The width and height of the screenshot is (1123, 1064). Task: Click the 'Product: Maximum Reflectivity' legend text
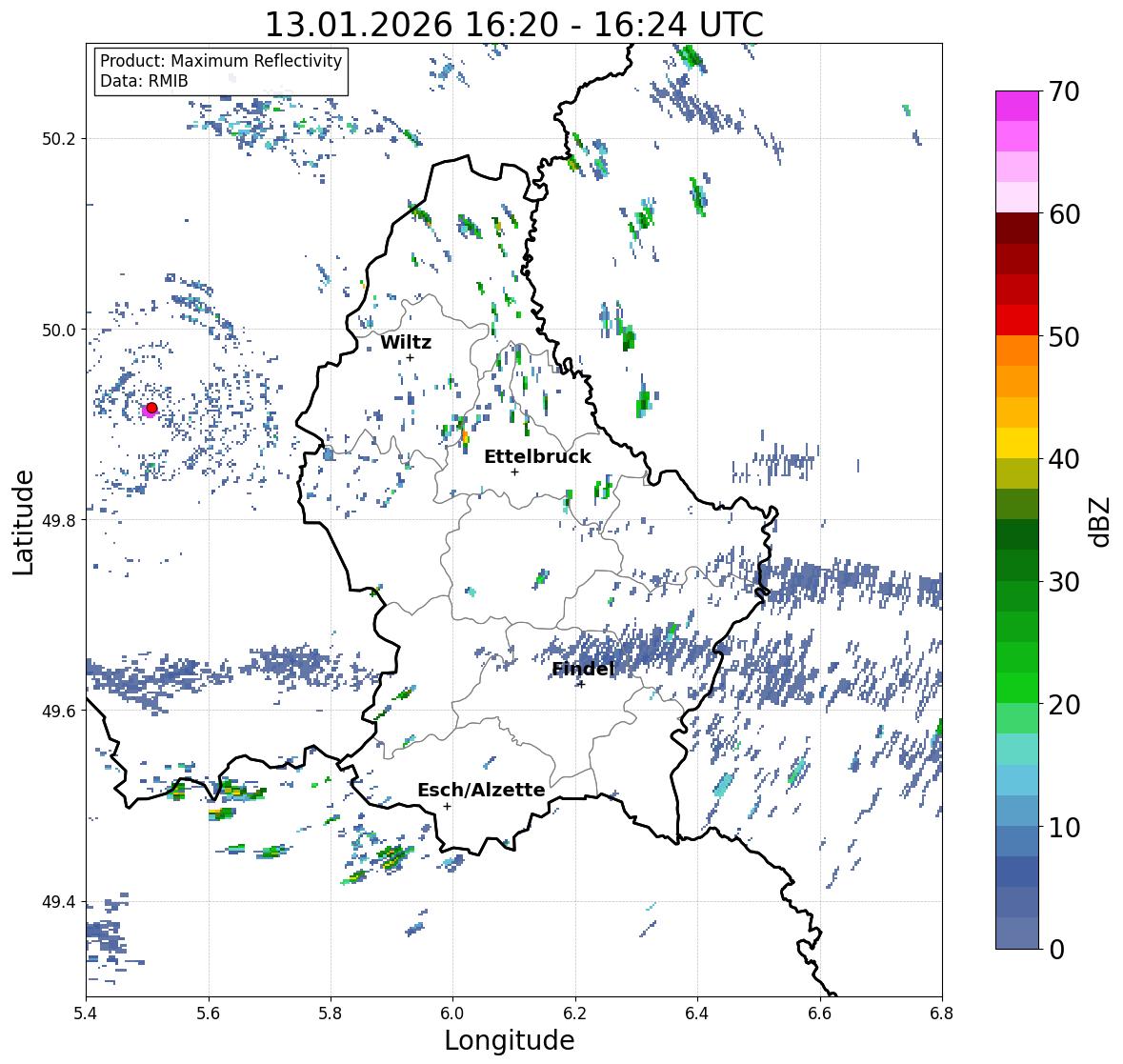point(221,61)
